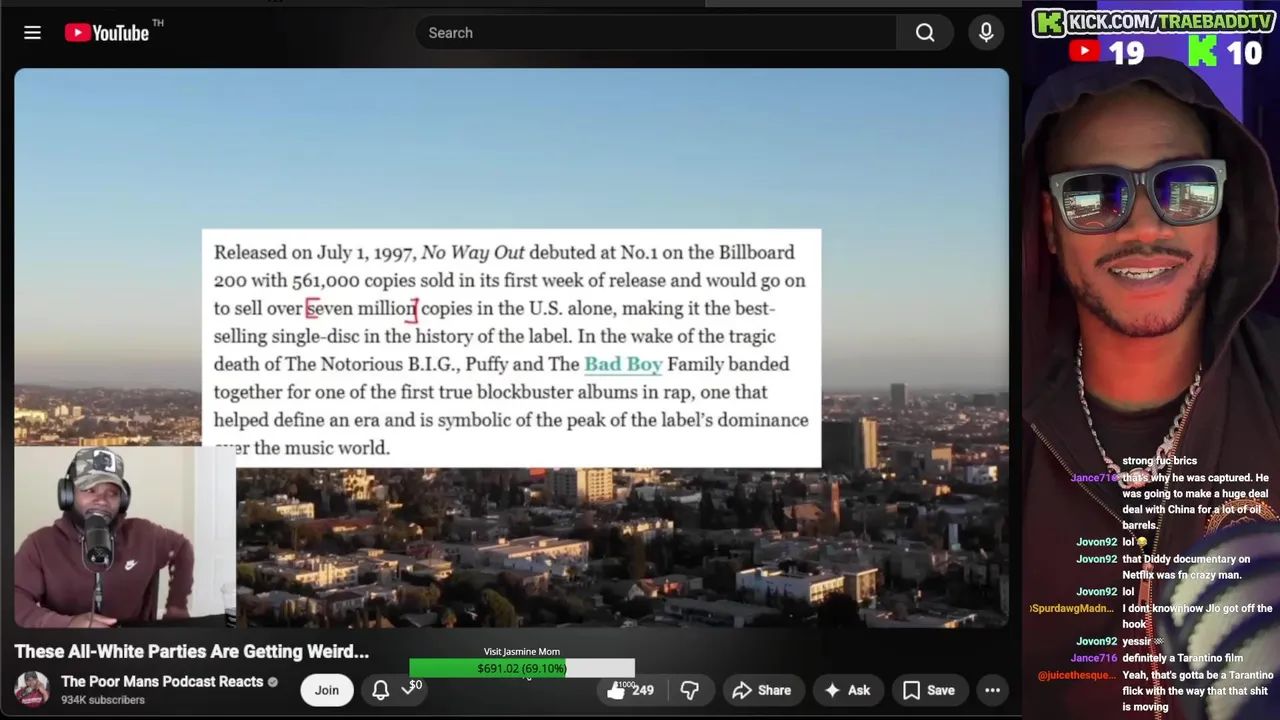The width and height of the screenshot is (1280, 720).
Task: Click the KICK.COM/TRAEBADDTV banner text
Action: [x=1172, y=22]
